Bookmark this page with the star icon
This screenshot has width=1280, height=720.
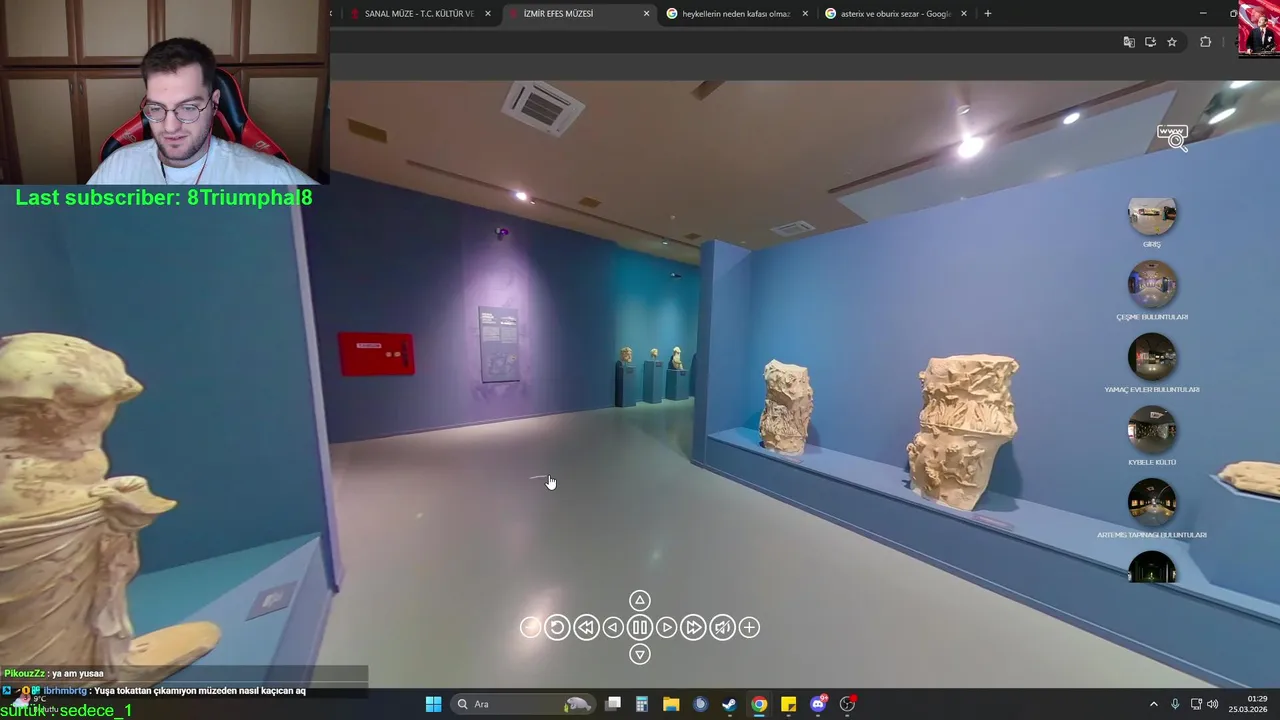pyautogui.click(x=1172, y=42)
